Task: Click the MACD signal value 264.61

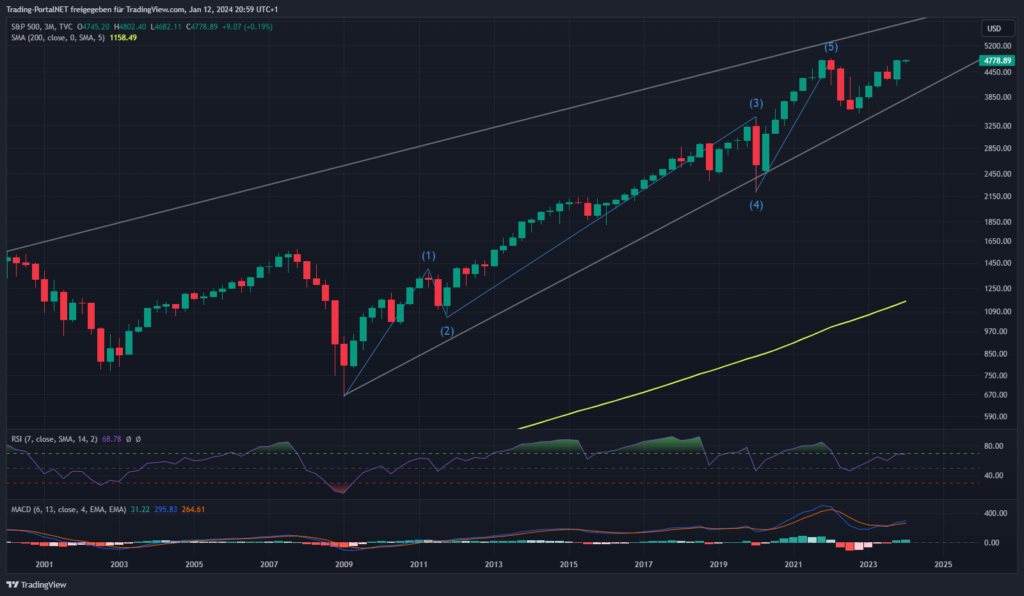Action: (x=193, y=509)
